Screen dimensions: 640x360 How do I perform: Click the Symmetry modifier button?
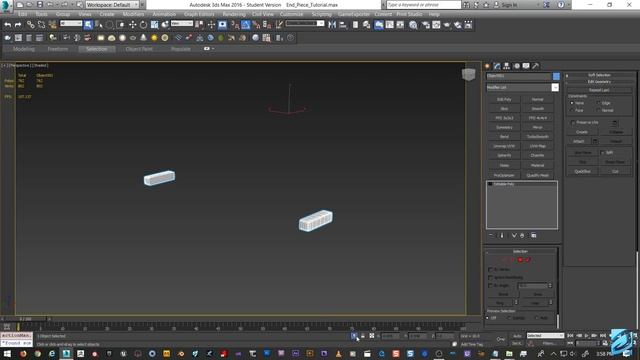tap(504, 127)
